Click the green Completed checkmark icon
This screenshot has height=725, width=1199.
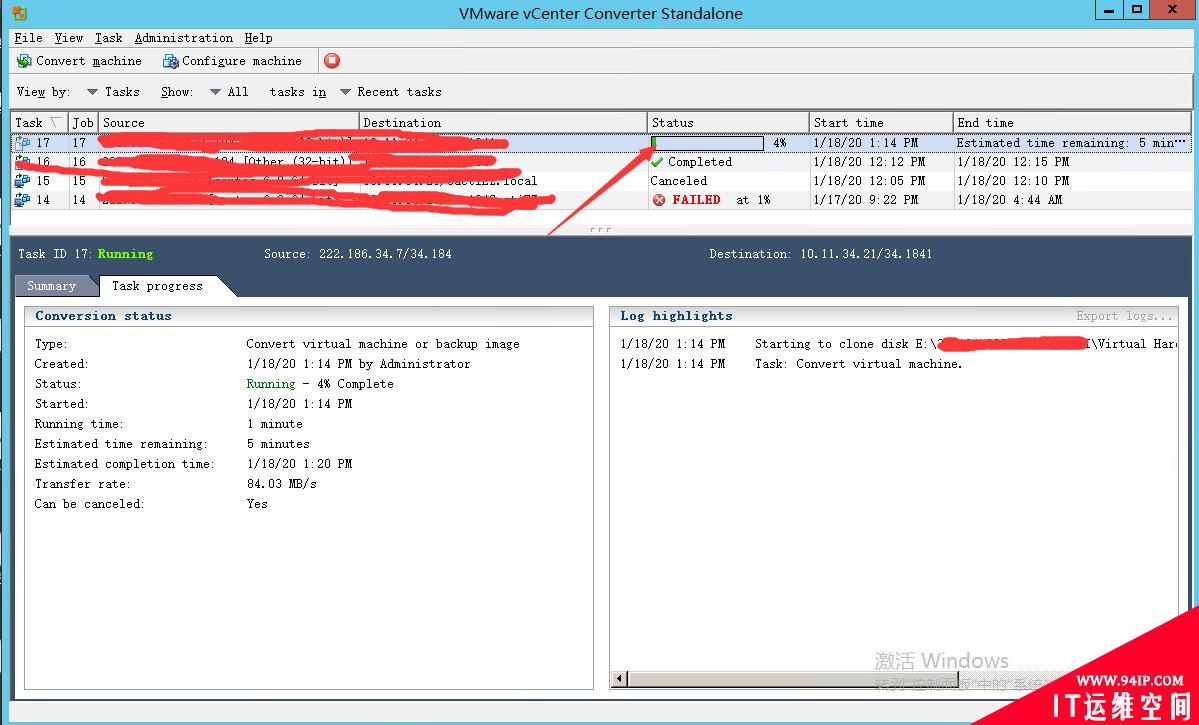(657, 161)
